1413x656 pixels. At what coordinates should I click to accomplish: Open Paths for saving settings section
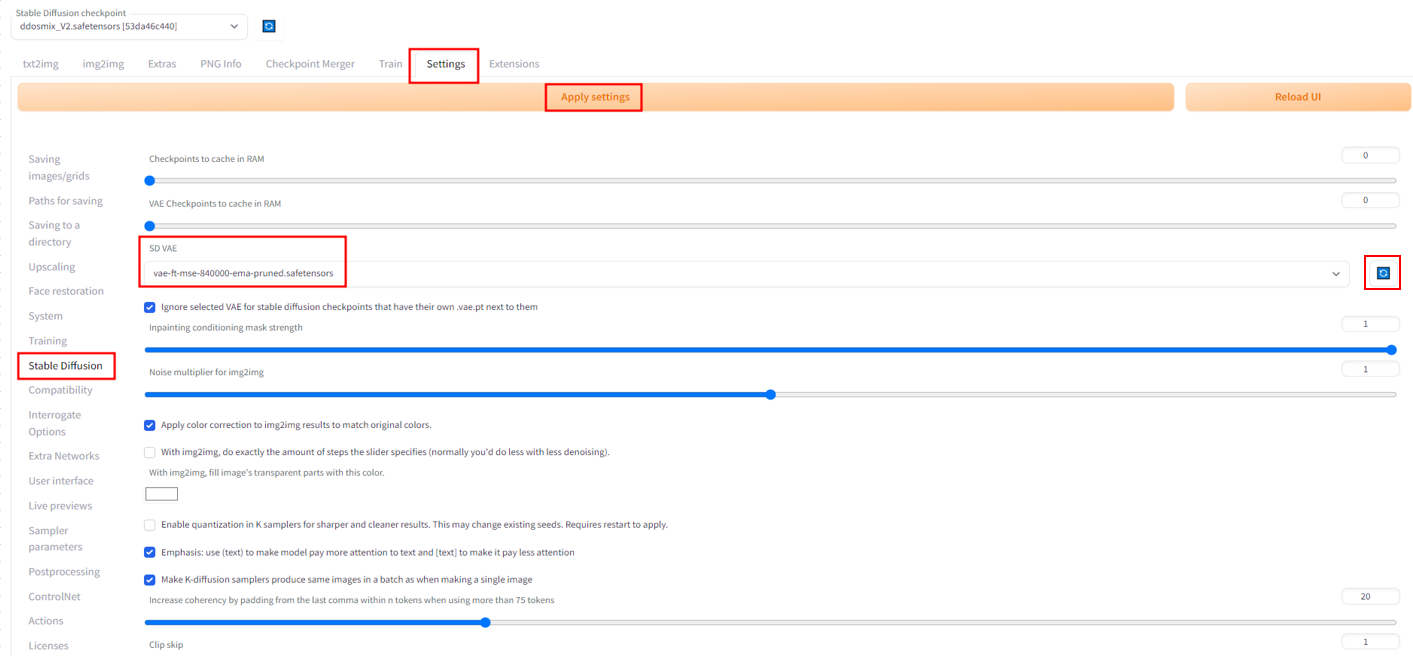tap(65, 201)
